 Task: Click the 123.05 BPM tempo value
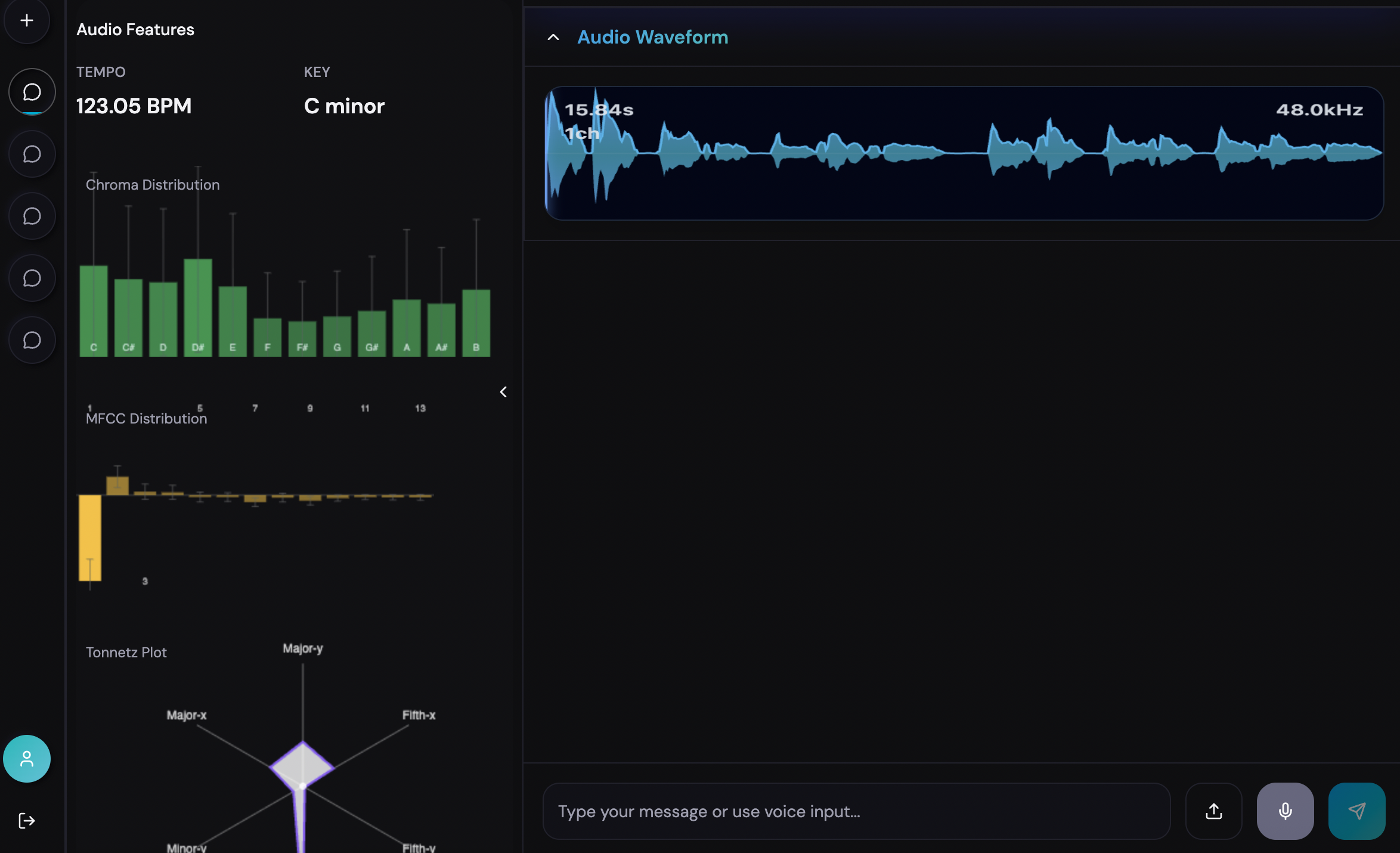pyautogui.click(x=133, y=106)
